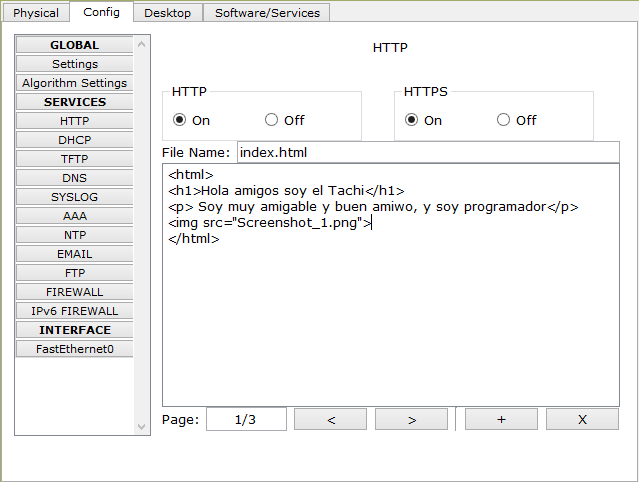Switch to the Physical tab
This screenshot has height=482, width=639.
pyautogui.click(x=36, y=13)
